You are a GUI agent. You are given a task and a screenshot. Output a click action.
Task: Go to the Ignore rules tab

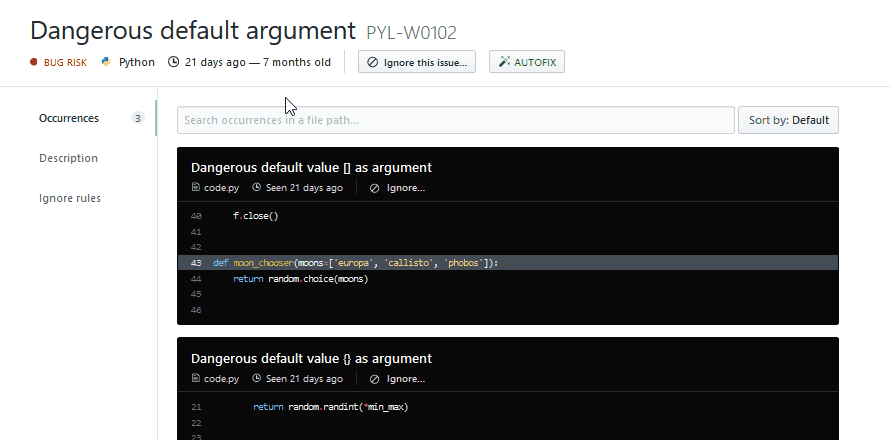pyautogui.click(x=70, y=198)
